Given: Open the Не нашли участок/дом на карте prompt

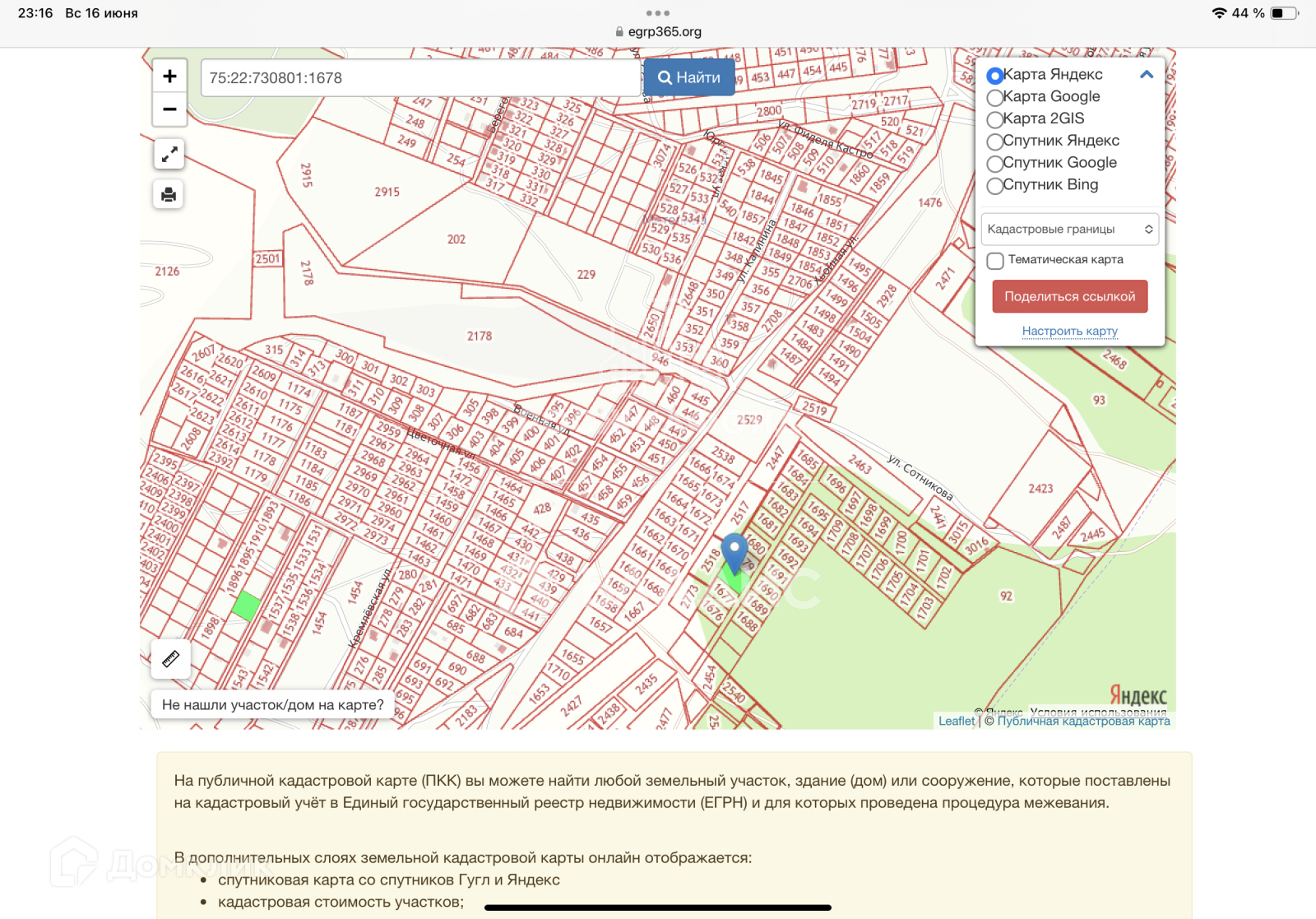Looking at the screenshot, I should tap(273, 705).
